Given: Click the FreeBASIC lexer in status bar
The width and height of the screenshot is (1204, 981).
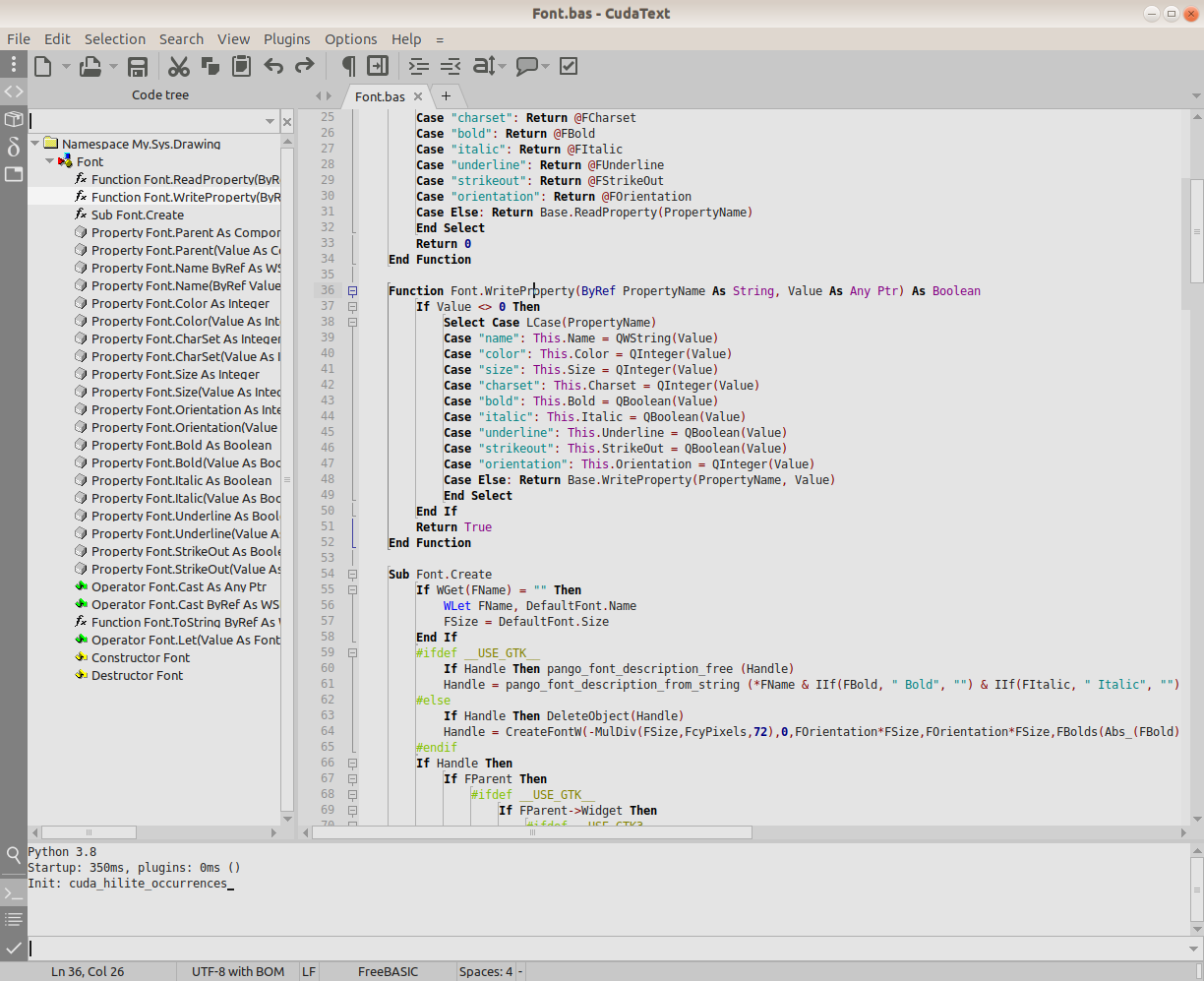Looking at the screenshot, I should pos(388,971).
